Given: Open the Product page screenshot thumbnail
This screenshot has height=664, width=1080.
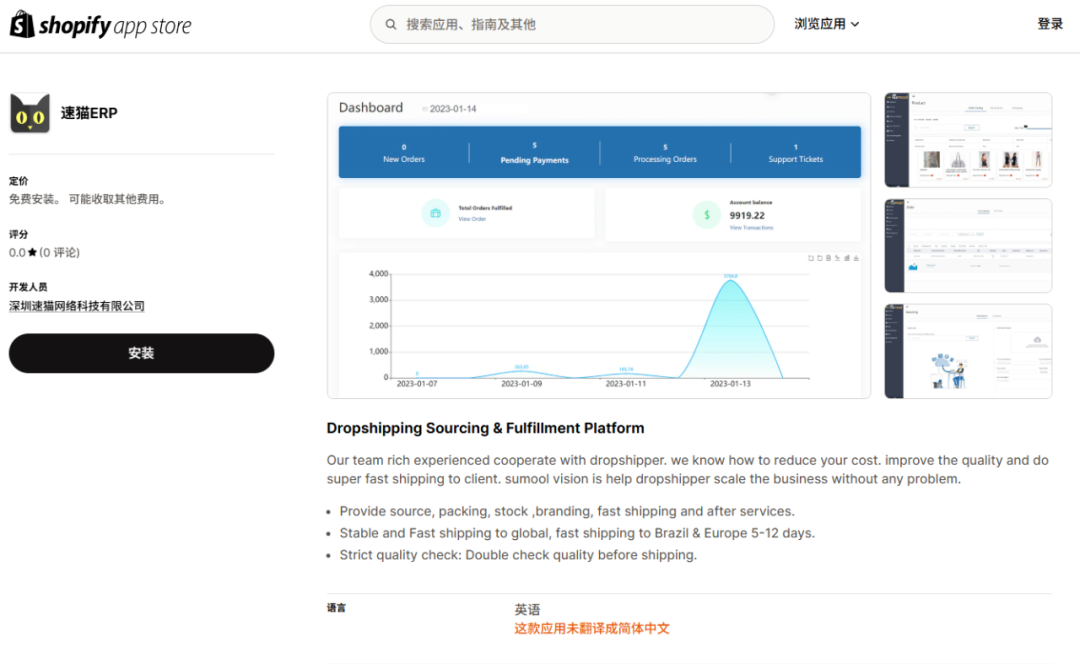Looking at the screenshot, I should point(968,140).
